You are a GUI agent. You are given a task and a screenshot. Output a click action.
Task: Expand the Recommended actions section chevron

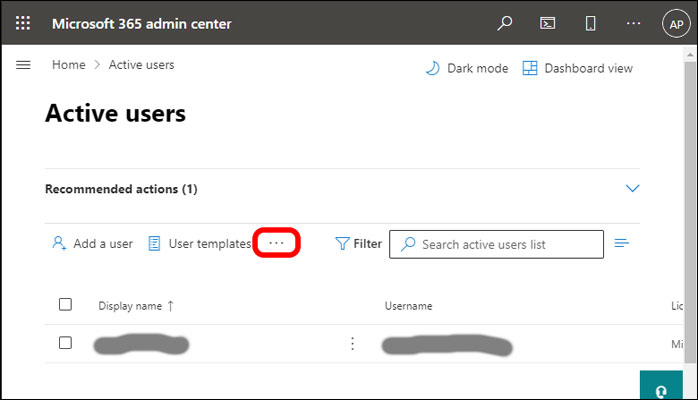click(631, 188)
